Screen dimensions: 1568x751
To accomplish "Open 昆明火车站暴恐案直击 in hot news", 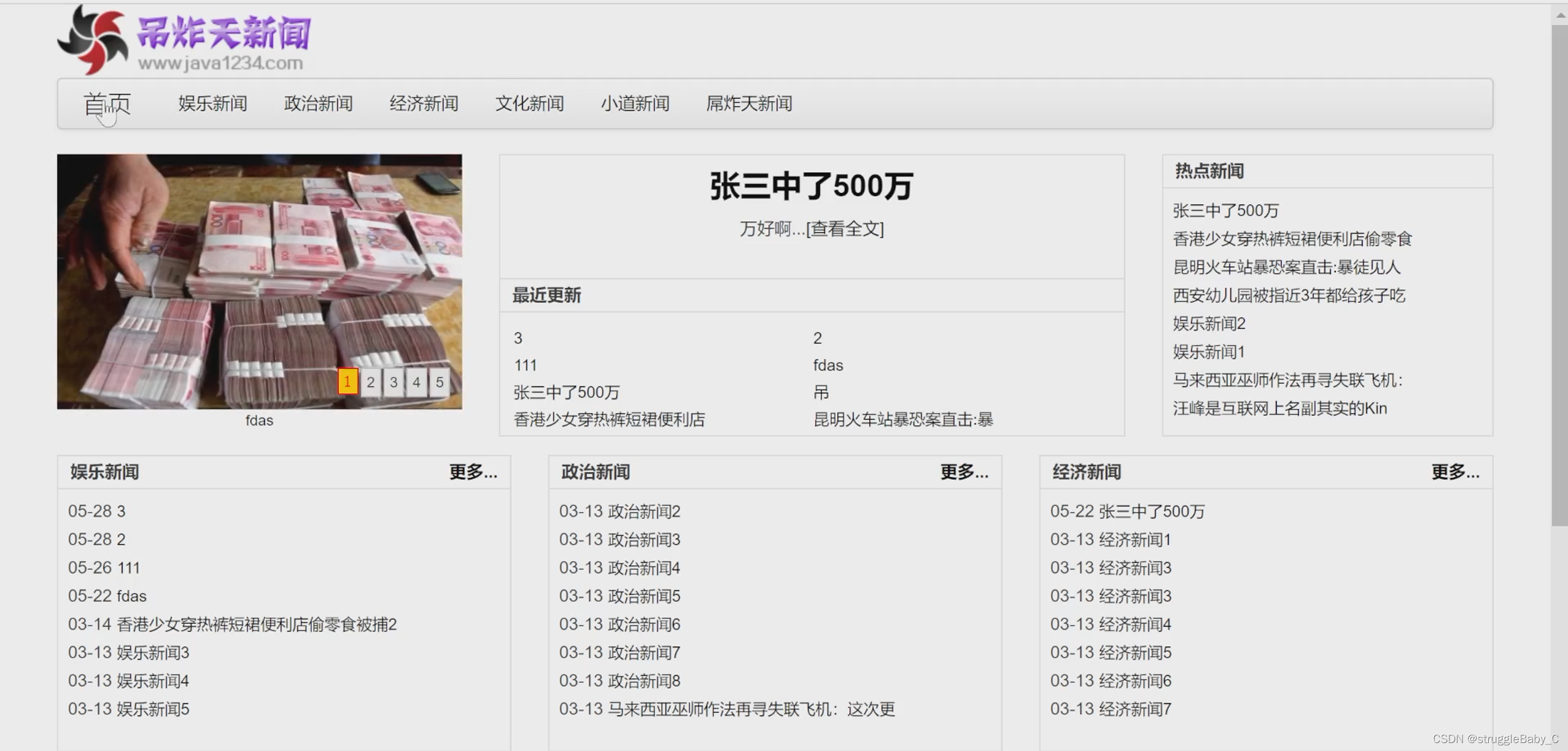I will point(1286,267).
